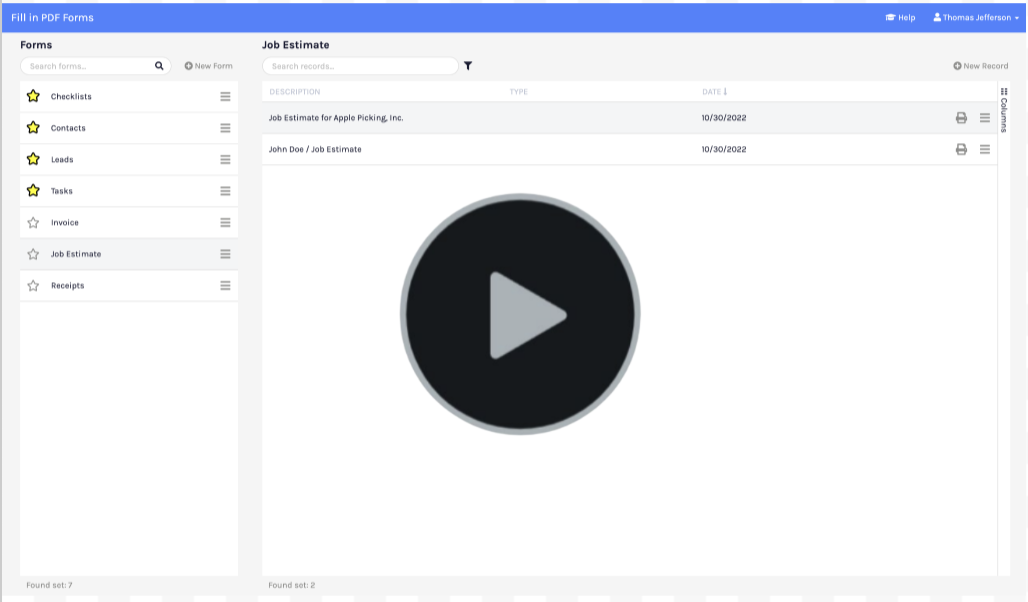This screenshot has height=602, width=1028.
Task: Play the video overlay
Action: pos(520,314)
